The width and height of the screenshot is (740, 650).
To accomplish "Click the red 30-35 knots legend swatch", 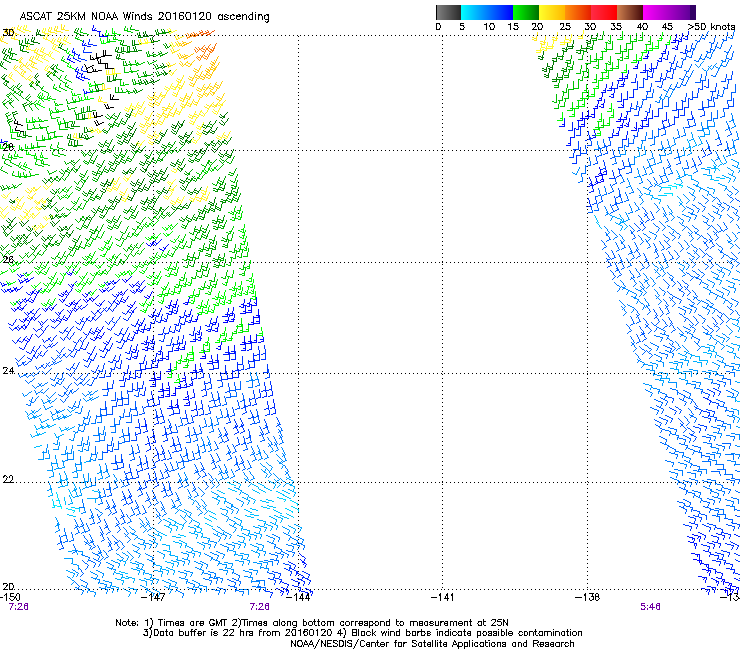I will (x=604, y=12).
